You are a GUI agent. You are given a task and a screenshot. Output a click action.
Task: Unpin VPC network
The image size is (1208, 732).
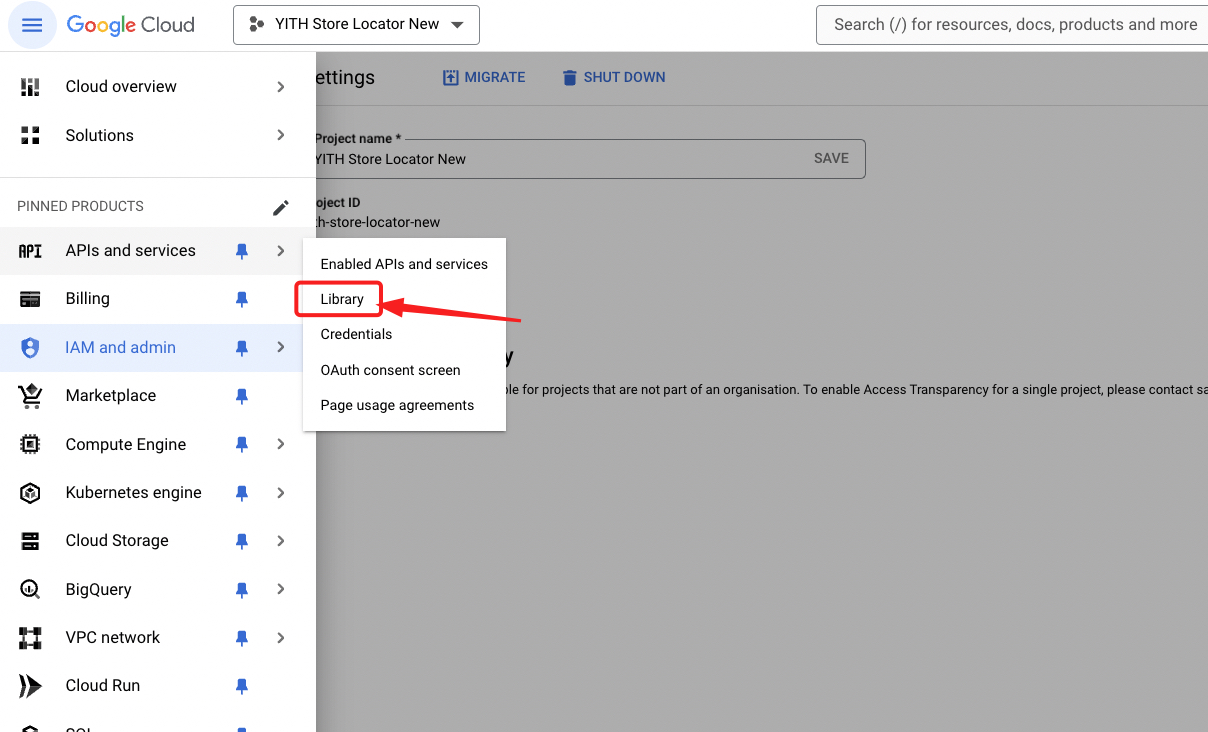tap(241, 638)
